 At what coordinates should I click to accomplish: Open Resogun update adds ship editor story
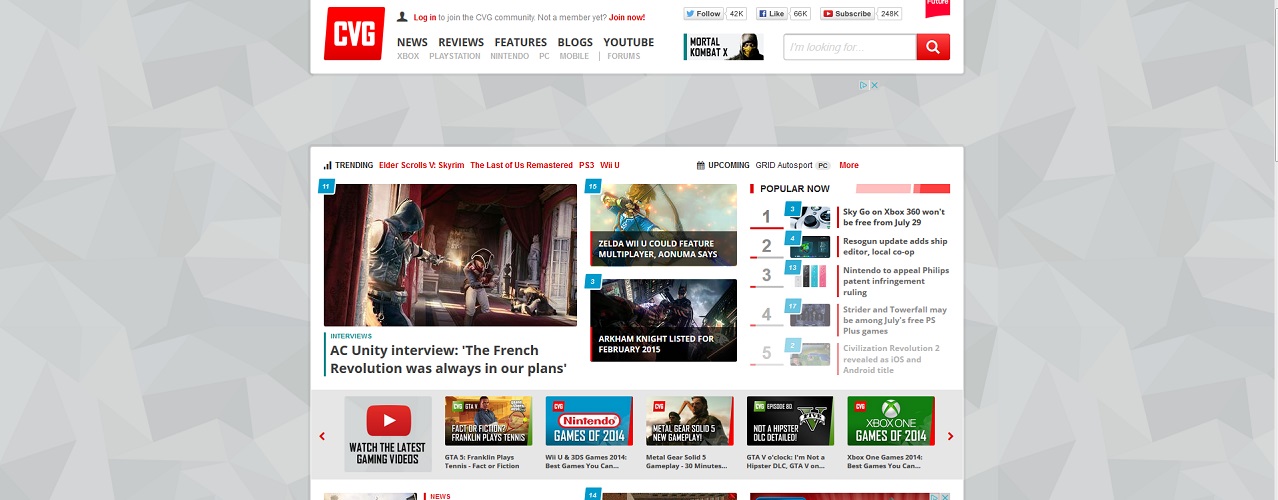pos(895,246)
